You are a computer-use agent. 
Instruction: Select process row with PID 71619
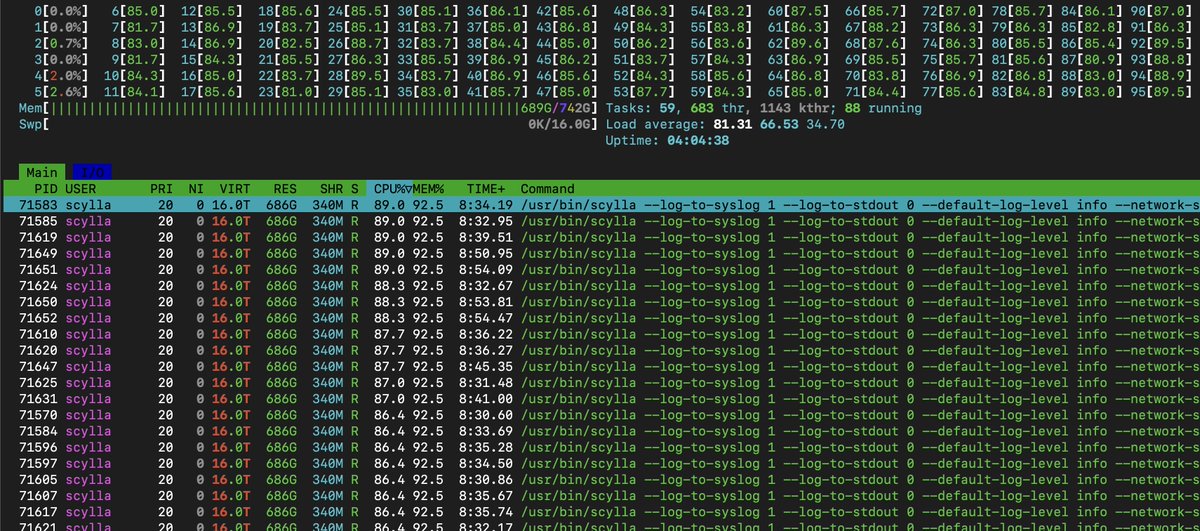click(x=600, y=237)
